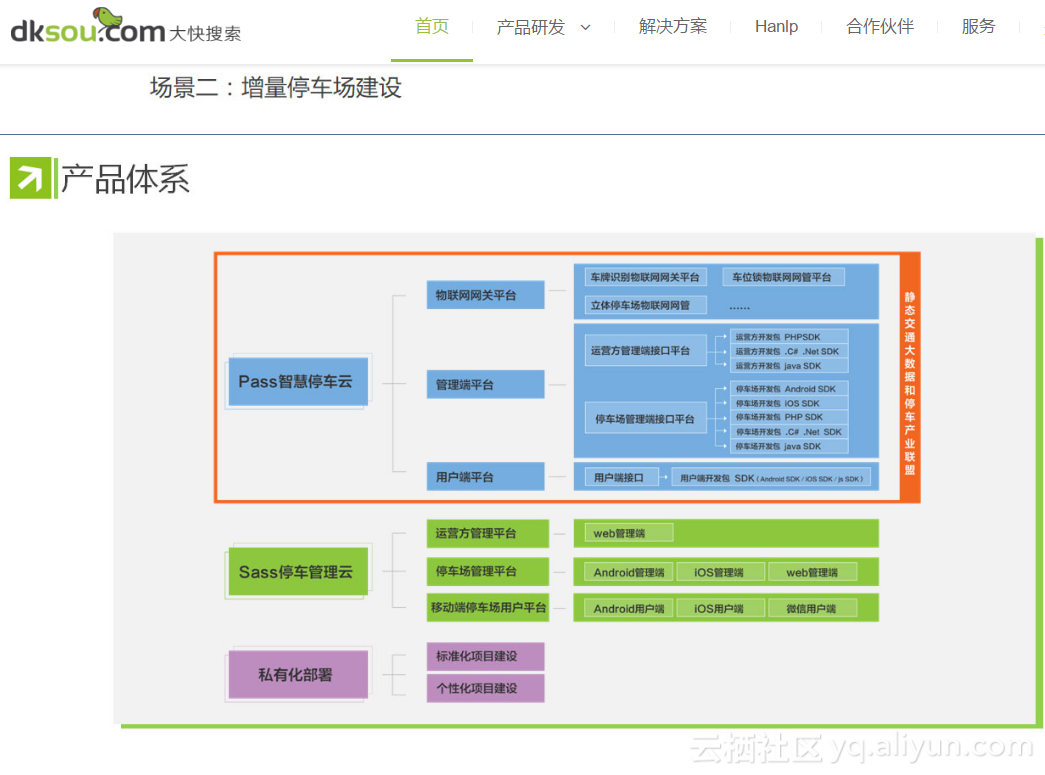Click 车位锁物联网网管平台 label

pos(782,277)
